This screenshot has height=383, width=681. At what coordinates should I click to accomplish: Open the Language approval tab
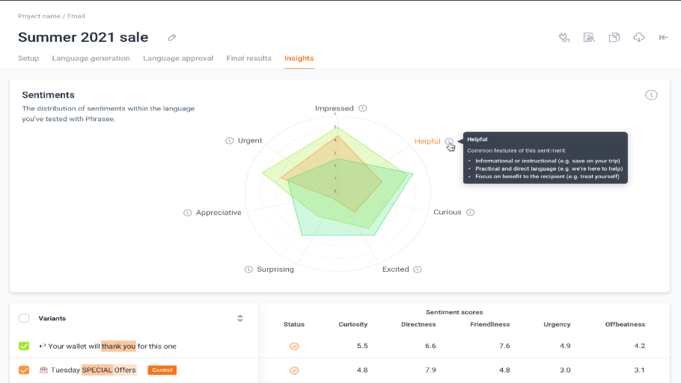(x=178, y=58)
